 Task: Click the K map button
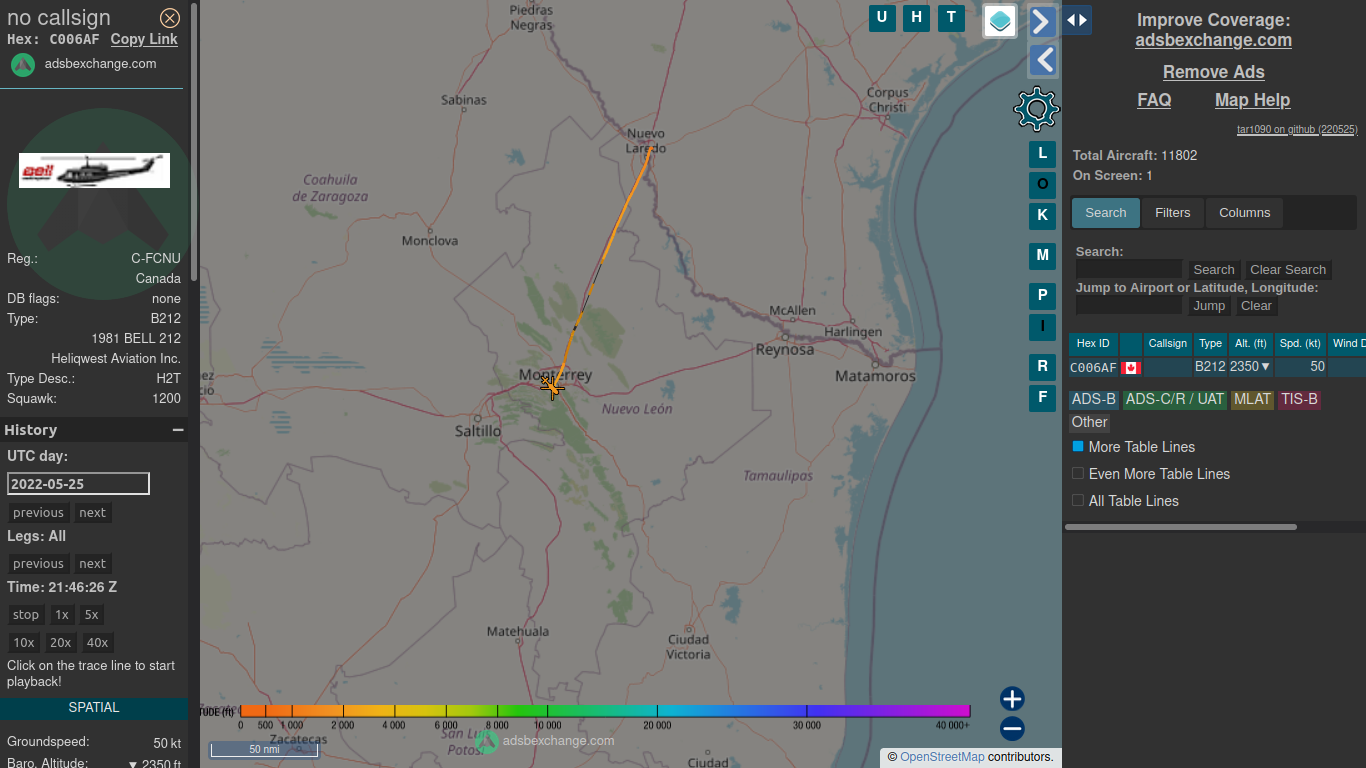point(1042,216)
